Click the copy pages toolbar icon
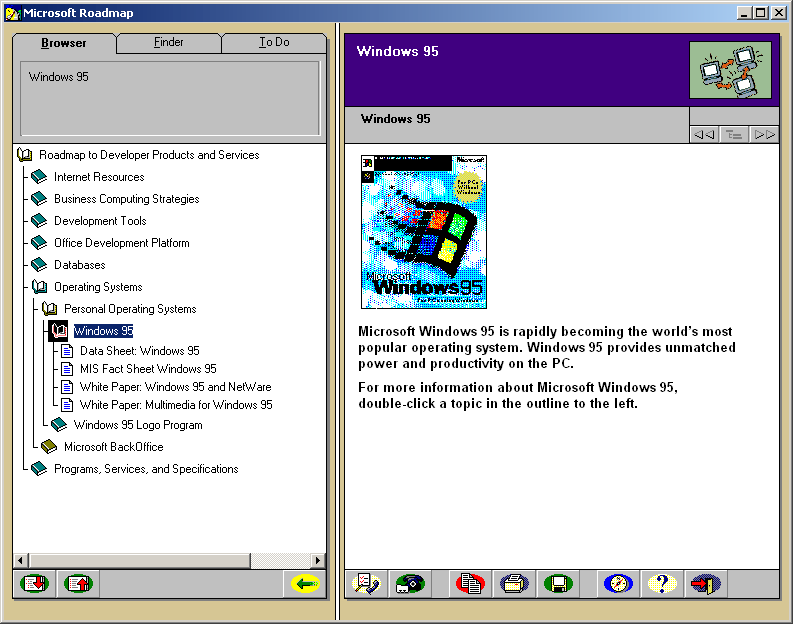The width and height of the screenshot is (793, 624). click(x=470, y=584)
